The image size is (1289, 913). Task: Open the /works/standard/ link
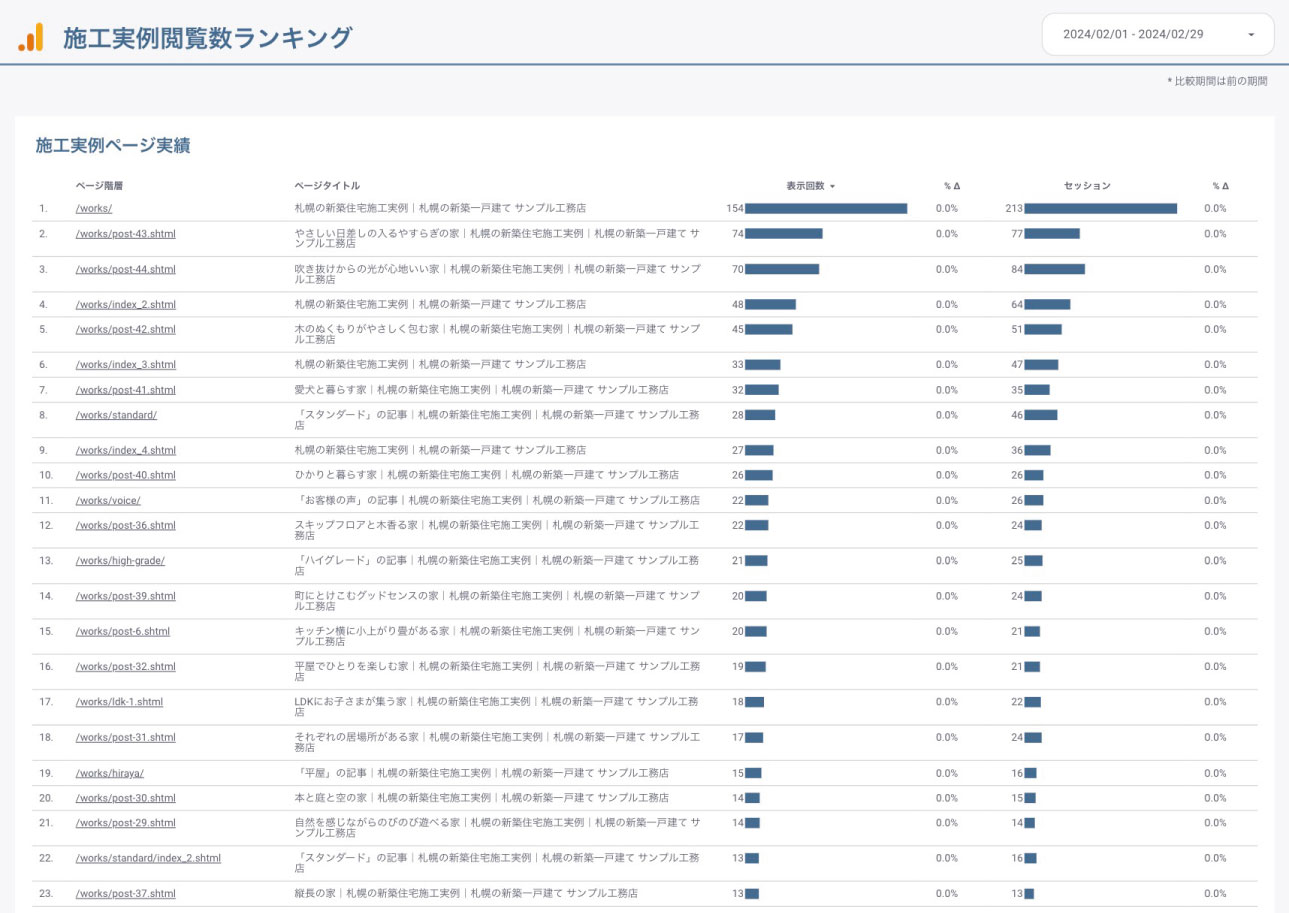pos(116,415)
